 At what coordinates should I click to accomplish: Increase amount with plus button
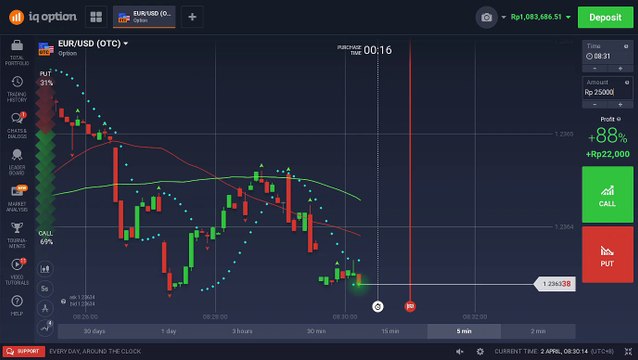(620, 105)
